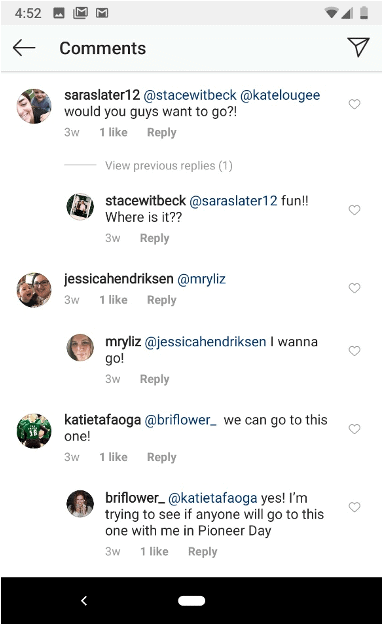
Task: Tap the Android home pill button
Action: 191,601
